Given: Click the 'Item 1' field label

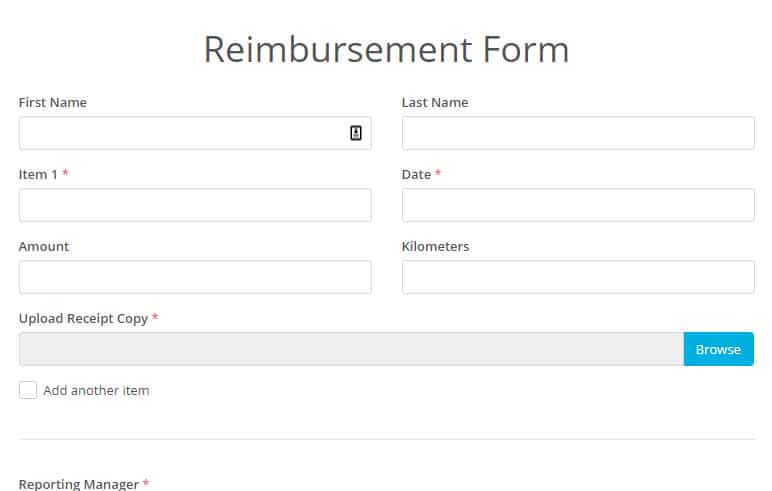Looking at the screenshot, I should [38, 174].
